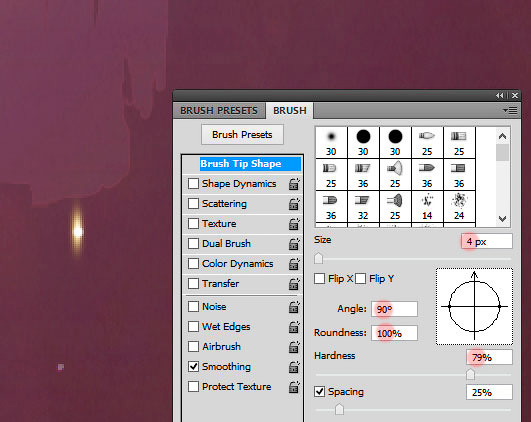Click the brush list scroll down arrow
The height and width of the screenshot is (422, 531).
pyautogui.click(x=503, y=219)
